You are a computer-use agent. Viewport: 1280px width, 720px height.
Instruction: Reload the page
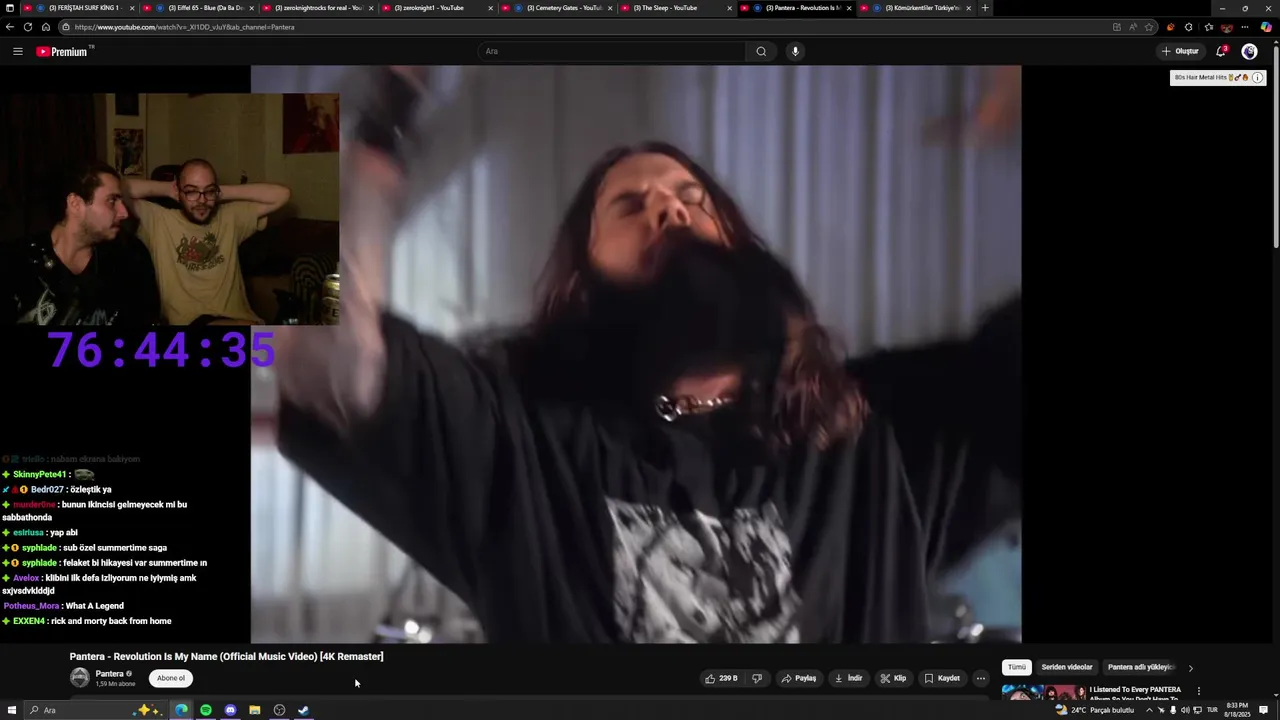point(28,27)
